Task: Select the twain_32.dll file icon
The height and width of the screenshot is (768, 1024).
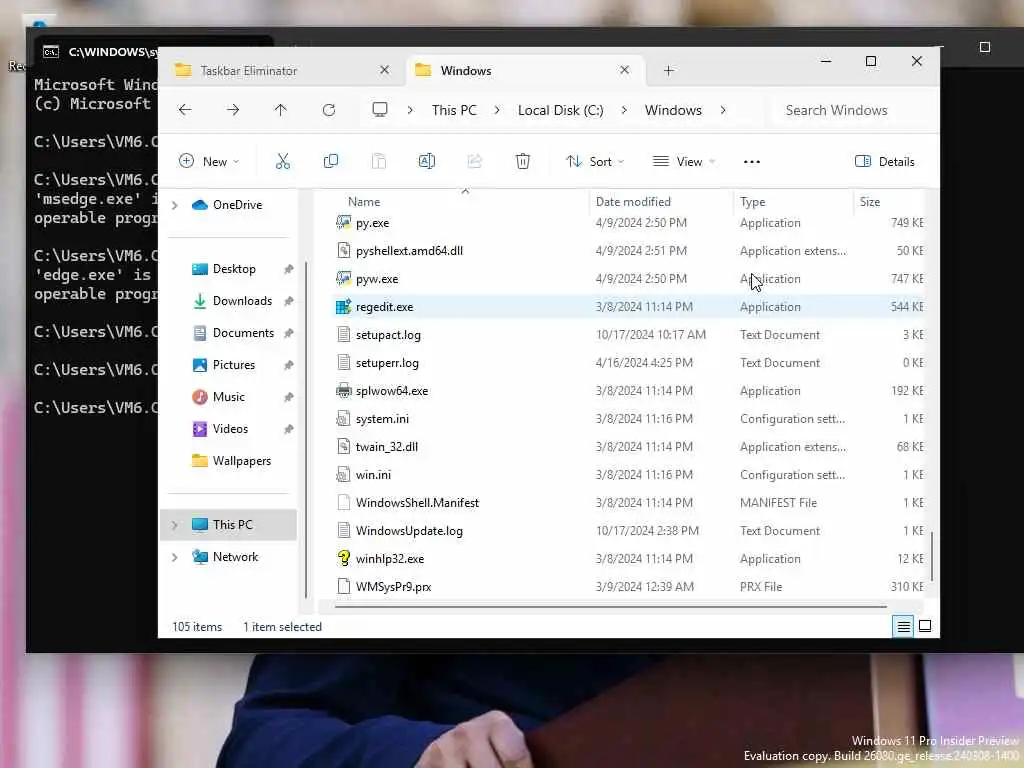Action: [344, 447]
